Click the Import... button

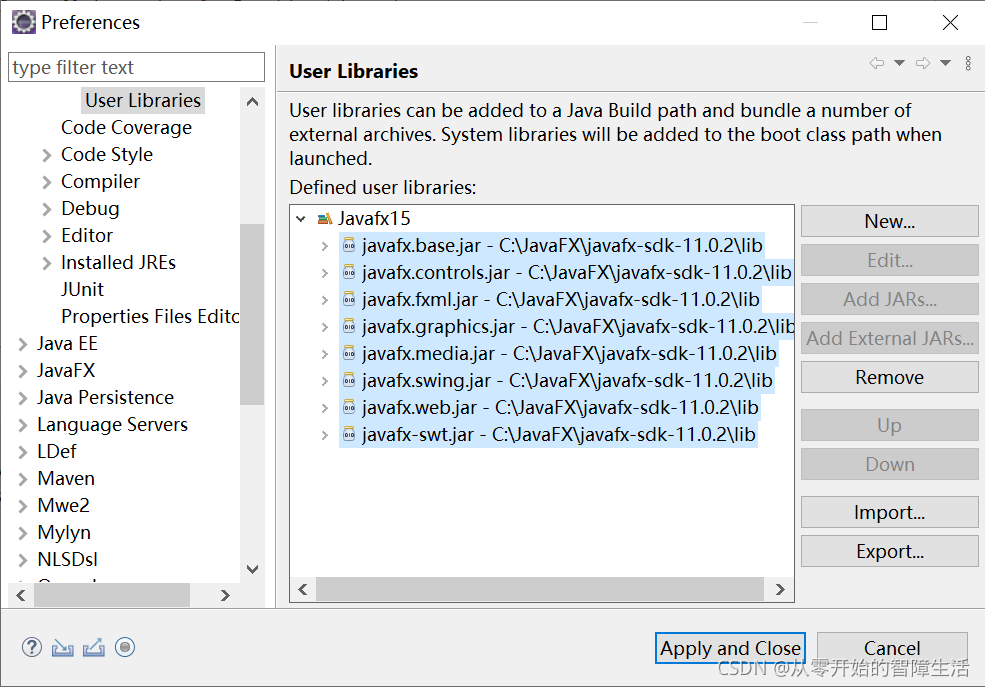[890, 512]
